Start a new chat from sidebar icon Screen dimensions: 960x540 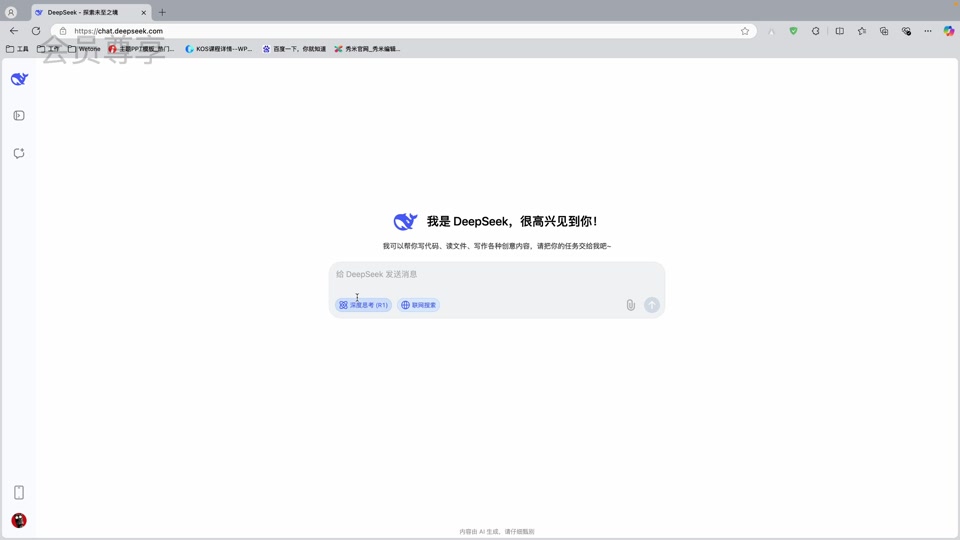point(19,153)
